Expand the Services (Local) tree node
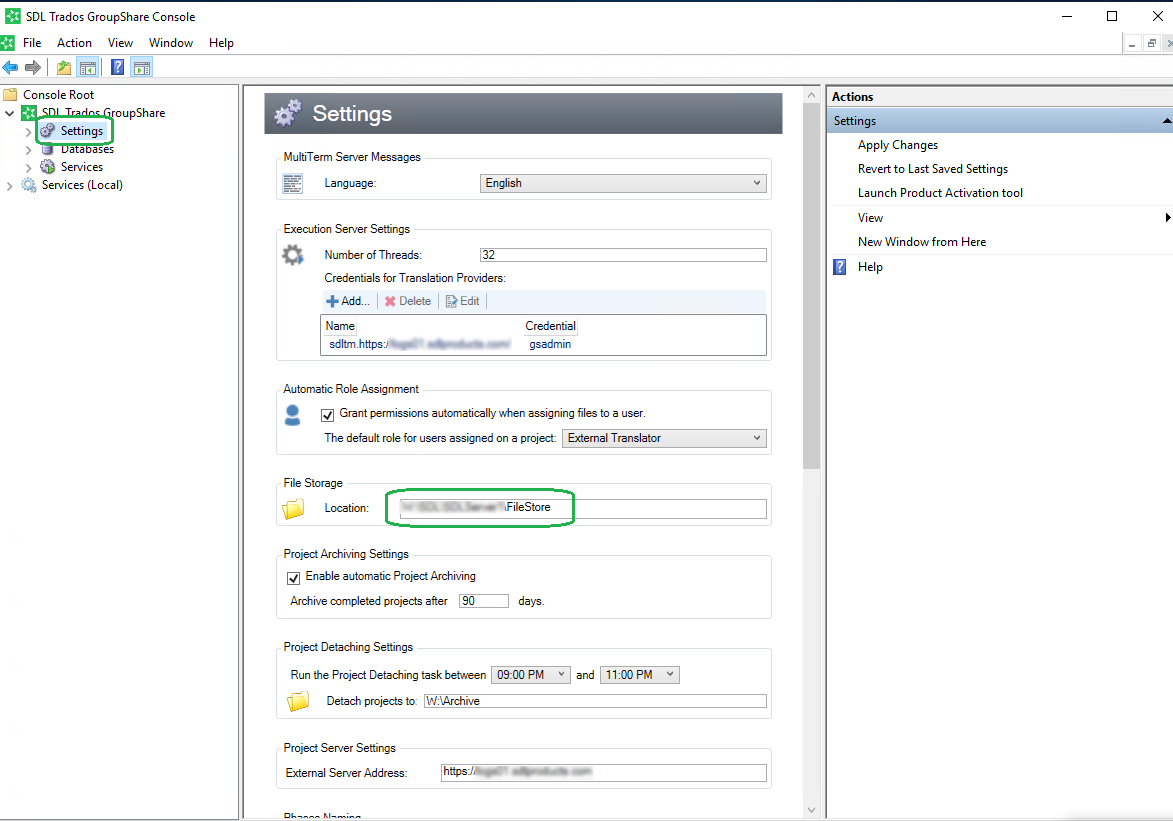Image resolution: width=1173 pixels, height=821 pixels. click(10, 186)
